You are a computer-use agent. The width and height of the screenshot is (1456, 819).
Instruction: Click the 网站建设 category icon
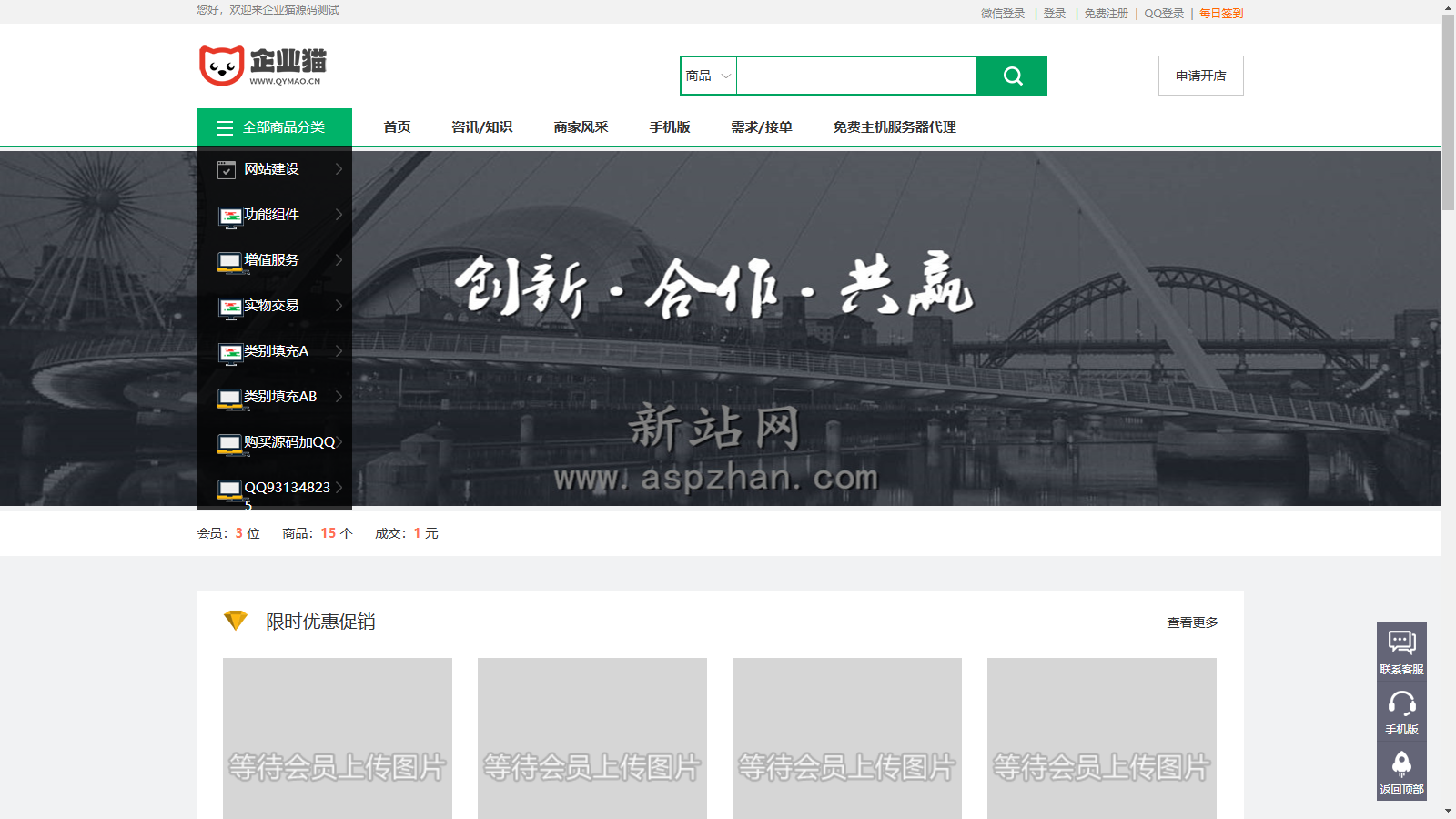[x=227, y=169]
